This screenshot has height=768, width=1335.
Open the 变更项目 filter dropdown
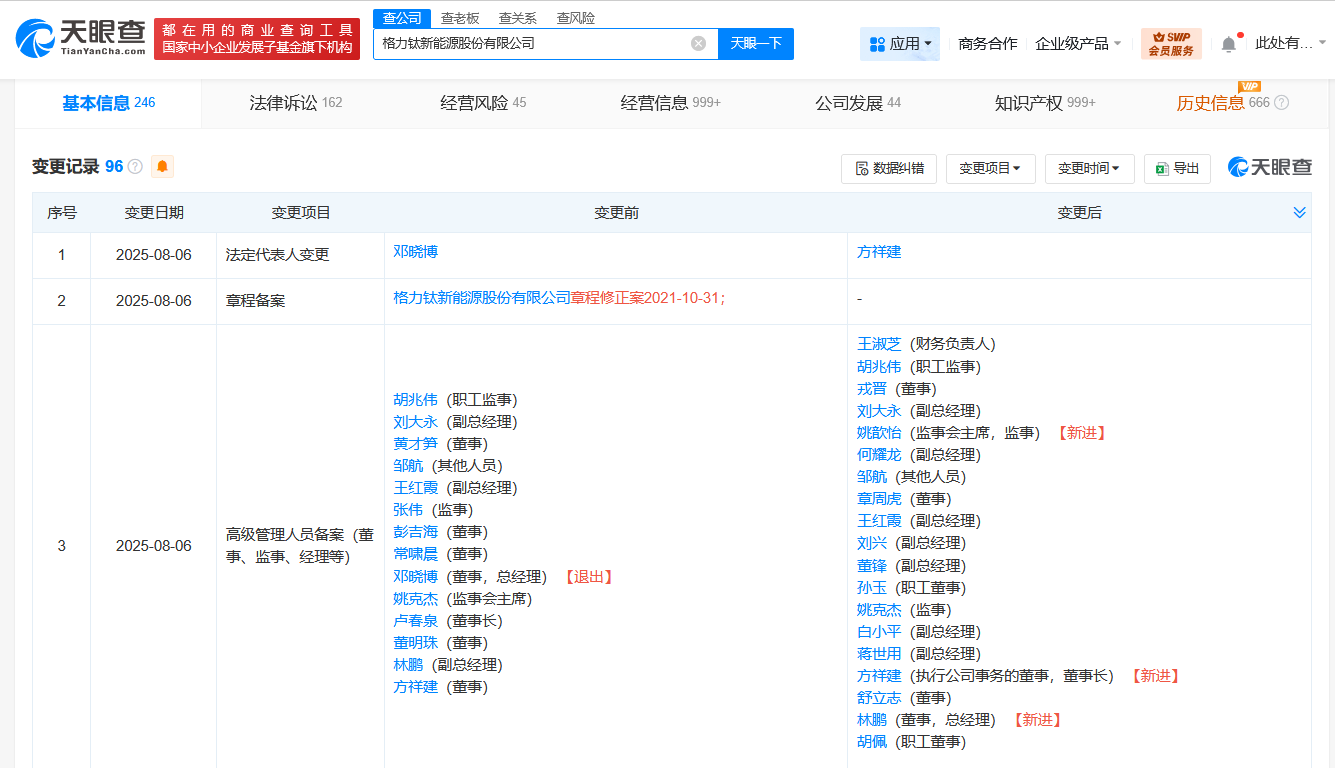point(990,168)
